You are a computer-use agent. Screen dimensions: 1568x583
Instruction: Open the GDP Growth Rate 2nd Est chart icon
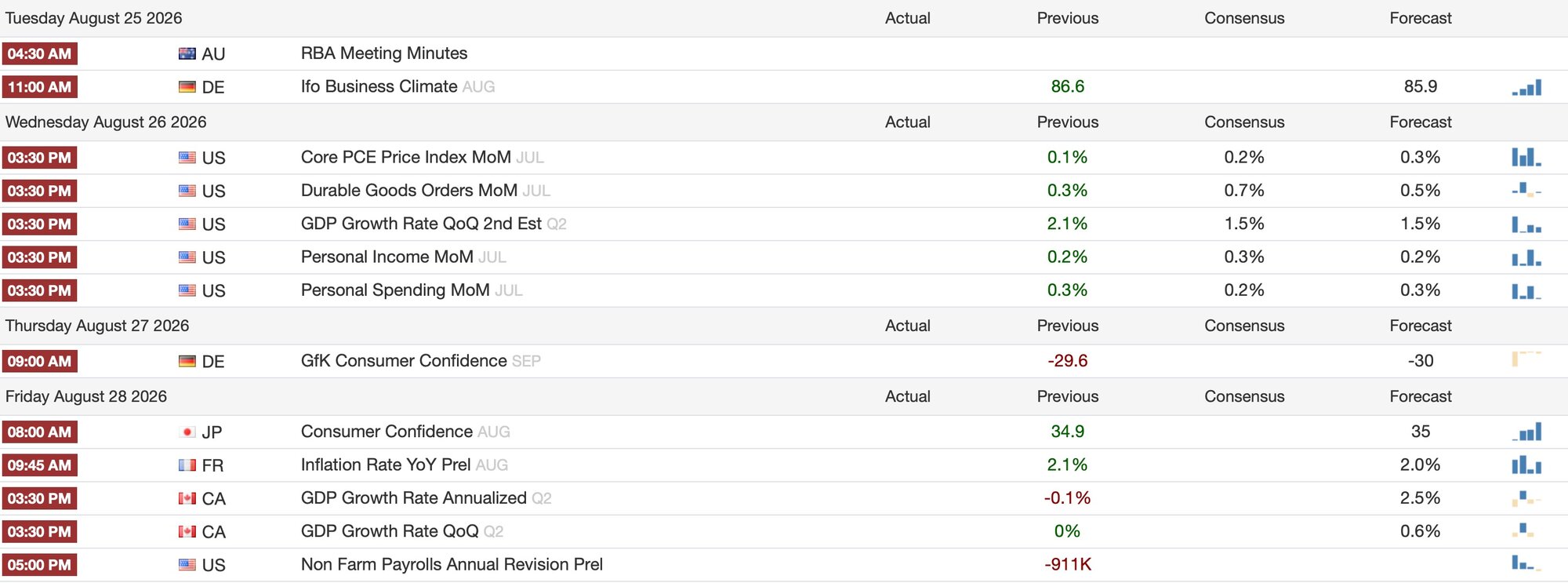click(1526, 224)
